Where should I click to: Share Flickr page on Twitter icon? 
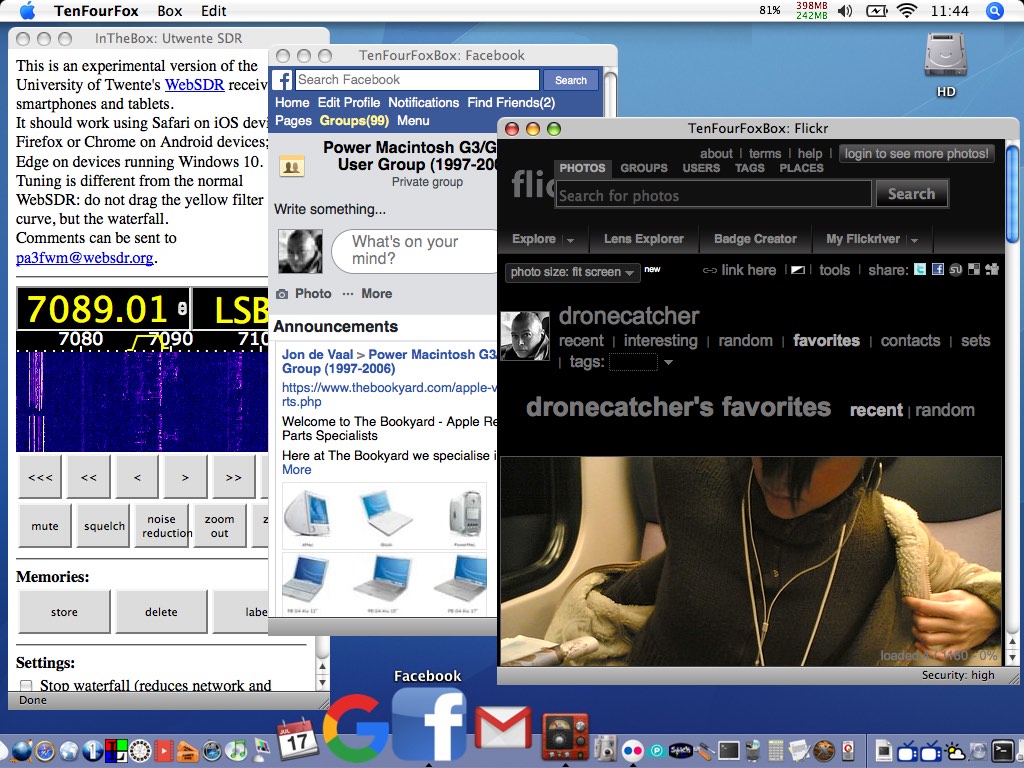coord(920,269)
